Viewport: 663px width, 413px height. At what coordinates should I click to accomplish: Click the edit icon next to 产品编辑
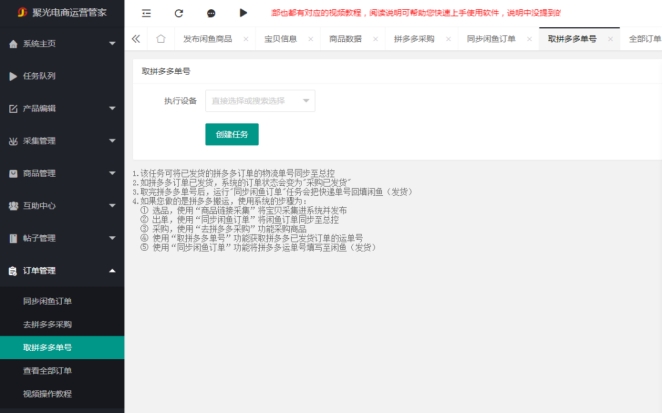(x=13, y=109)
